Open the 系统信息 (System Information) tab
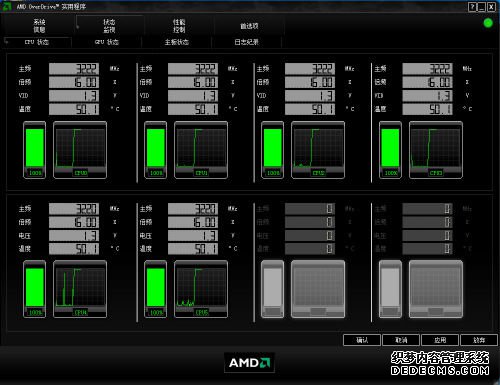 click(39, 26)
